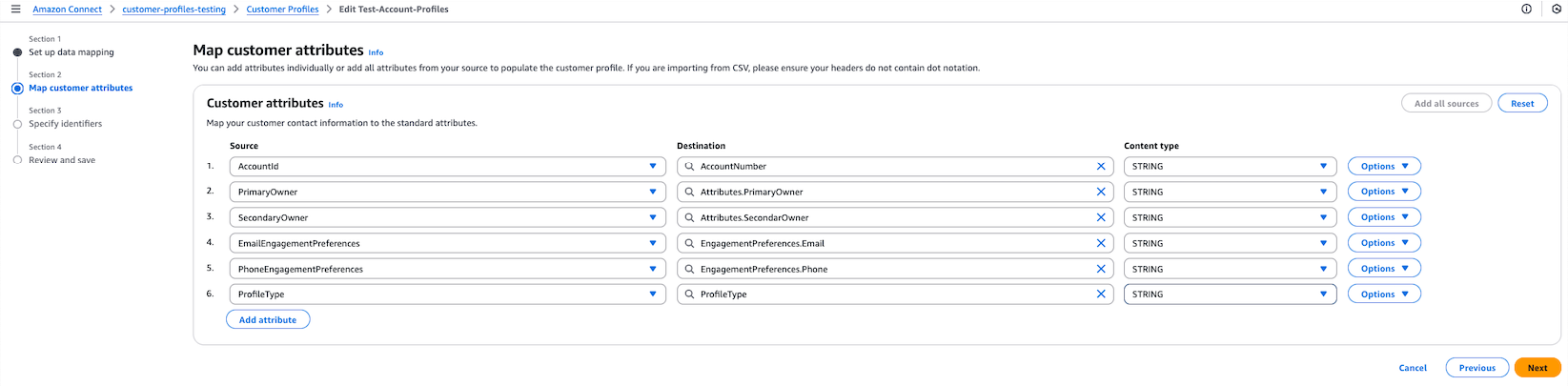
Task: Click the Reset button
Action: pos(1522,103)
